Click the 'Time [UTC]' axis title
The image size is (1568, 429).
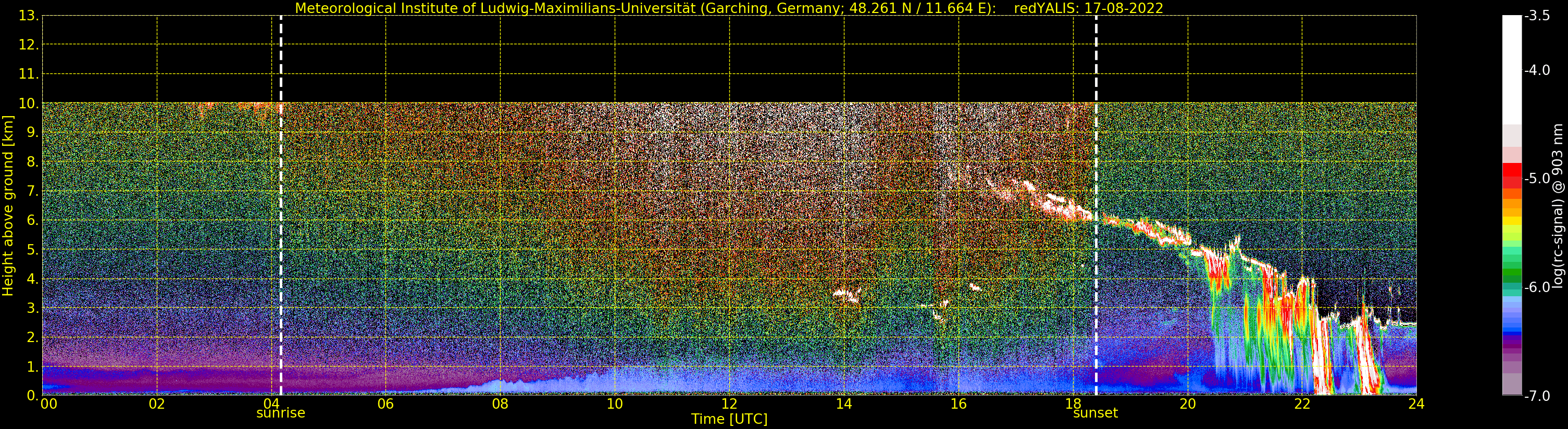pos(729,419)
